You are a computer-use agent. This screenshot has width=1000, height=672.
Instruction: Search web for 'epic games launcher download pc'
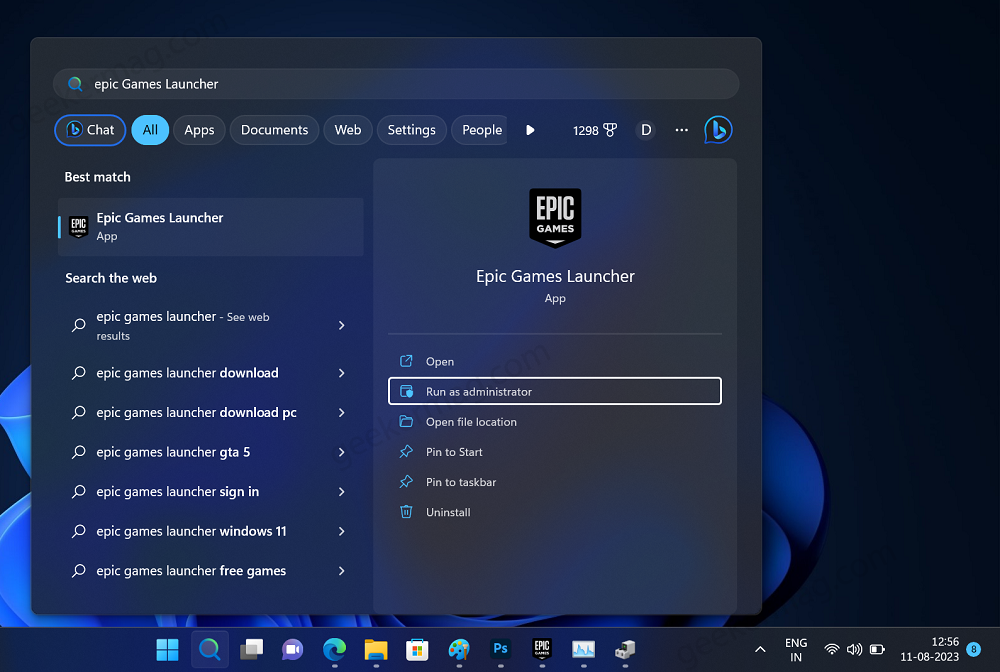210,413
